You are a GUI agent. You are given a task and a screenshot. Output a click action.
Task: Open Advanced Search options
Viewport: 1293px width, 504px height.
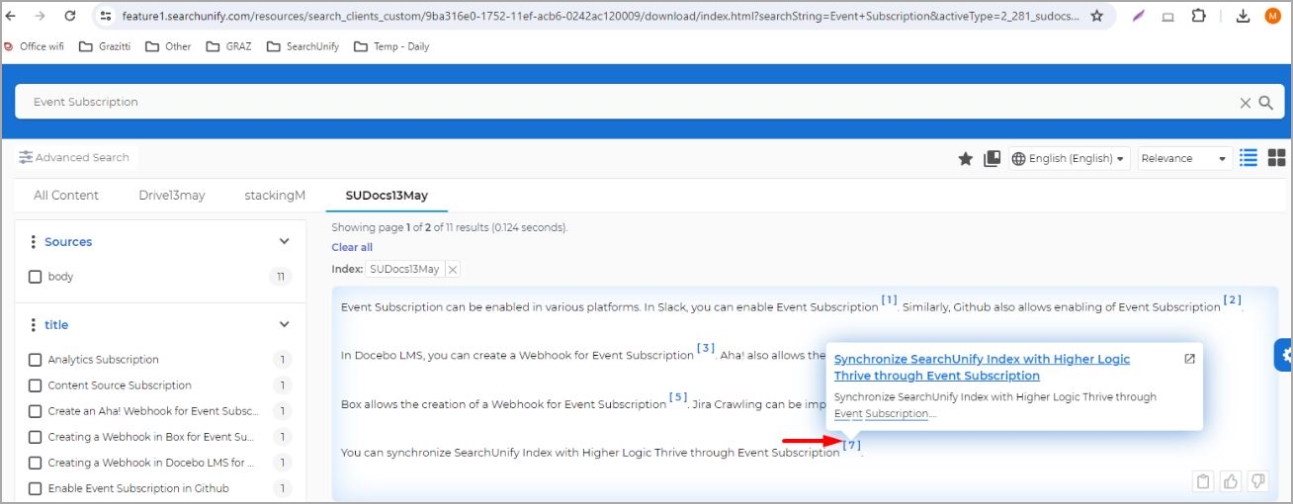(74, 157)
